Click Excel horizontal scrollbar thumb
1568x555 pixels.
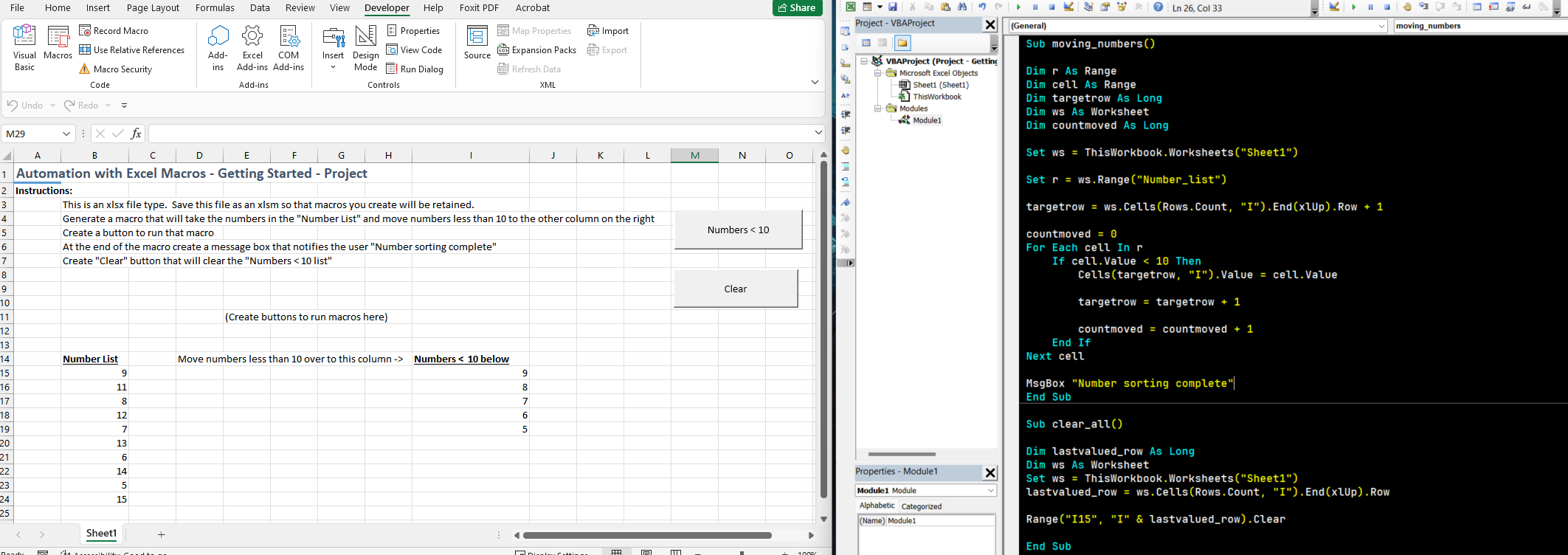click(x=647, y=535)
